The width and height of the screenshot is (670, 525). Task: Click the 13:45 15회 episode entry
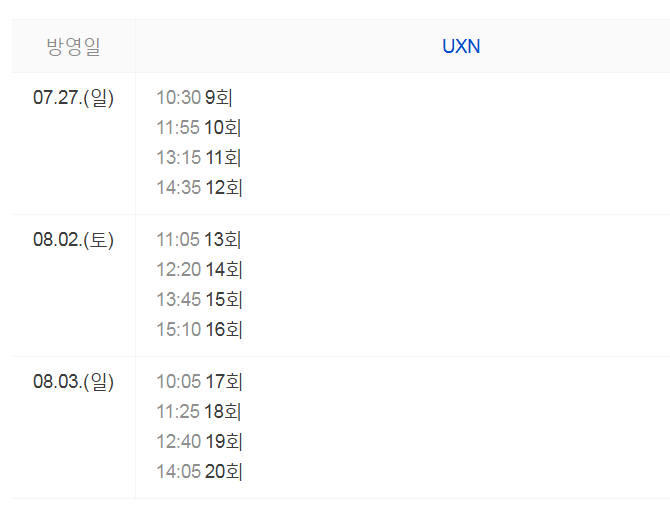(199, 300)
